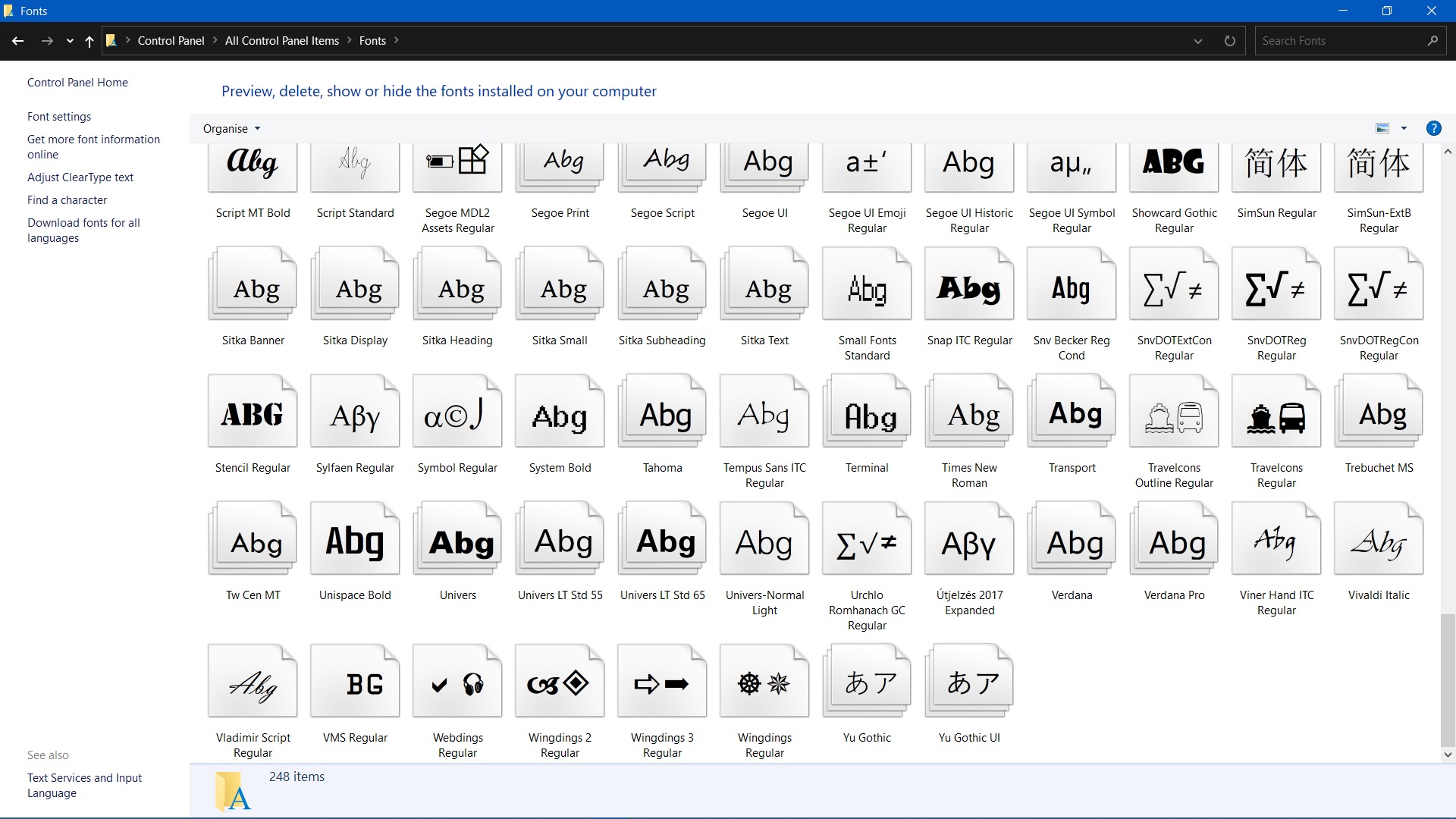This screenshot has width=1456, height=819.
Task: Select the Travelcons Outline Regular font
Action: point(1174,411)
